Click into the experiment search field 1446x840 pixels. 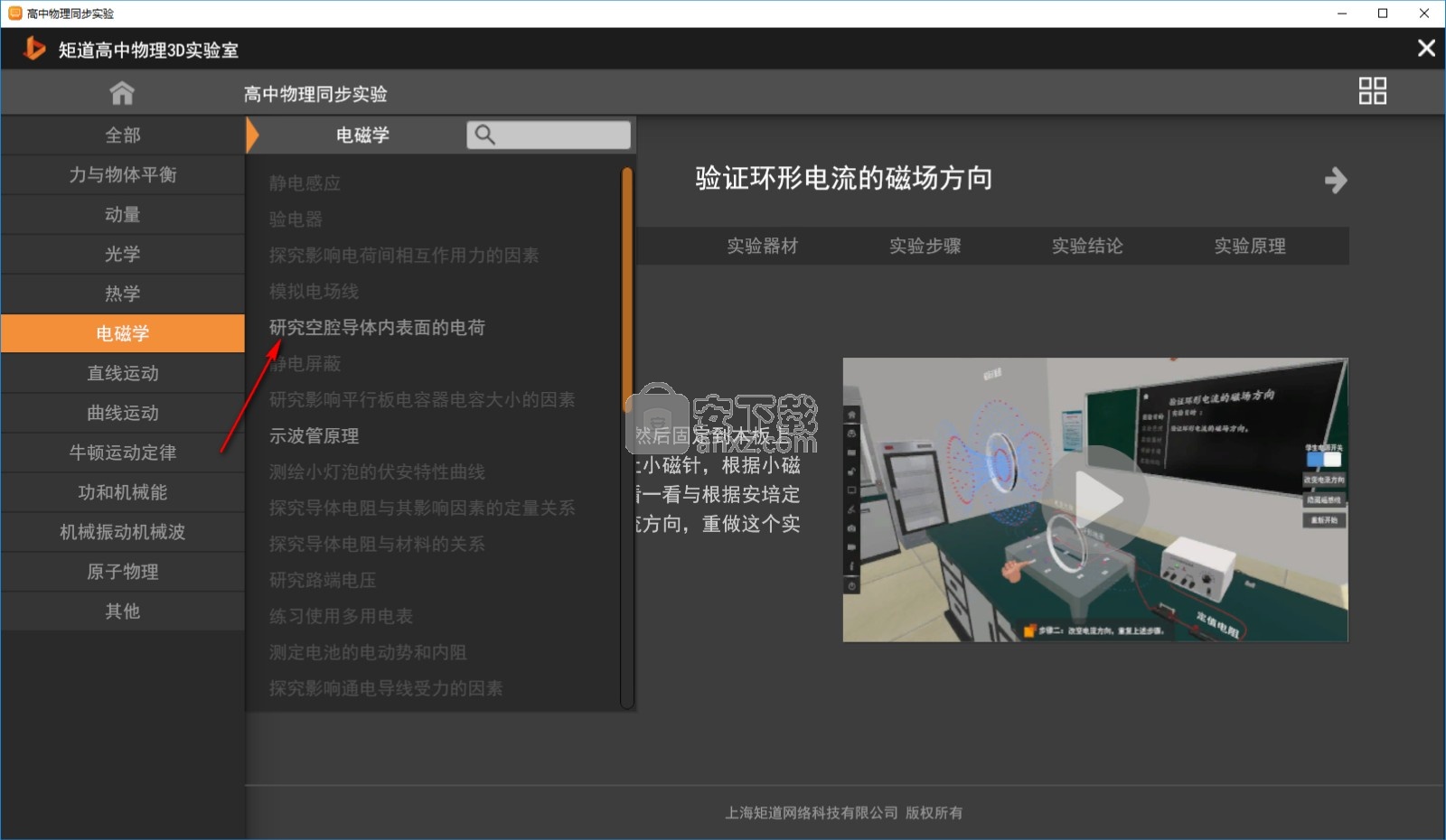click(x=549, y=135)
